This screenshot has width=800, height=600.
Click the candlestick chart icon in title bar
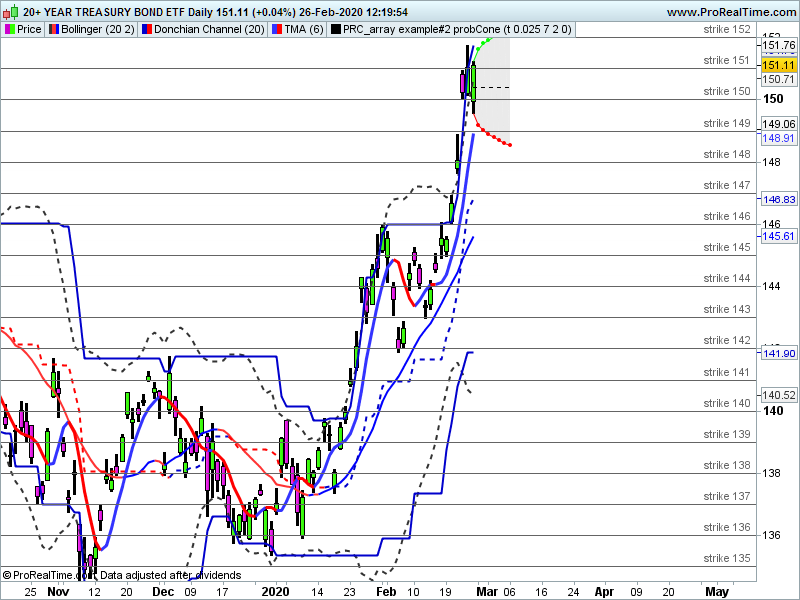pyautogui.click(x=11, y=11)
